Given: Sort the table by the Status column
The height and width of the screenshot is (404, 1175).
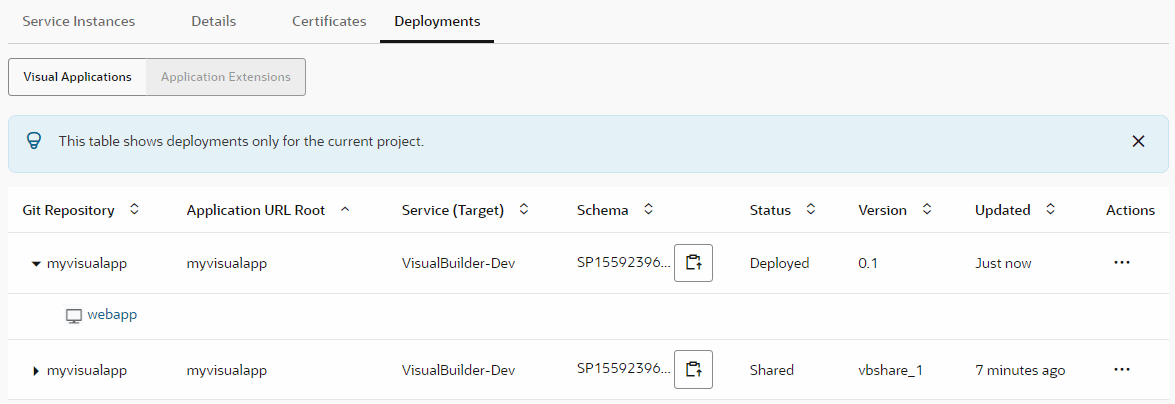Looking at the screenshot, I should tap(811, 210).
